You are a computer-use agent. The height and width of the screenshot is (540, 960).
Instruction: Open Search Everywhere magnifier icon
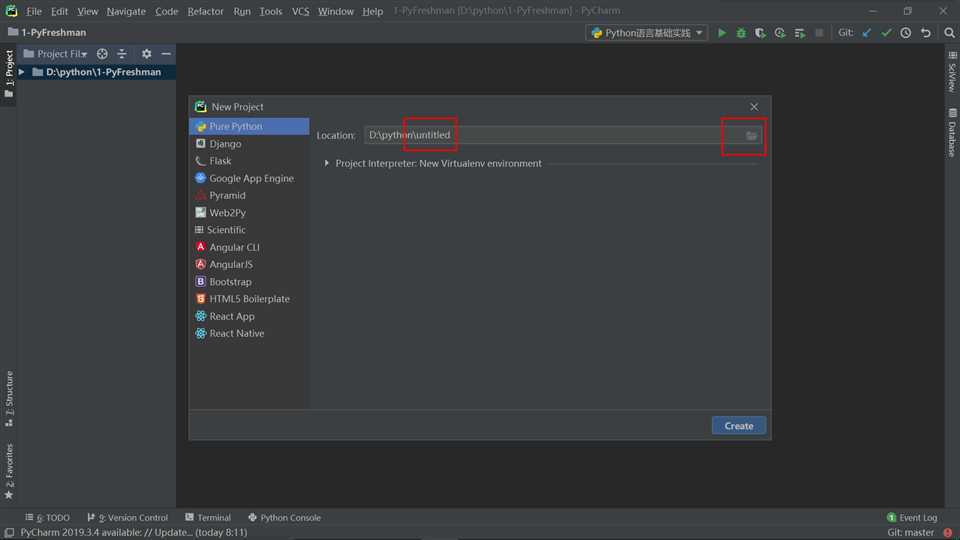point(949,33)
